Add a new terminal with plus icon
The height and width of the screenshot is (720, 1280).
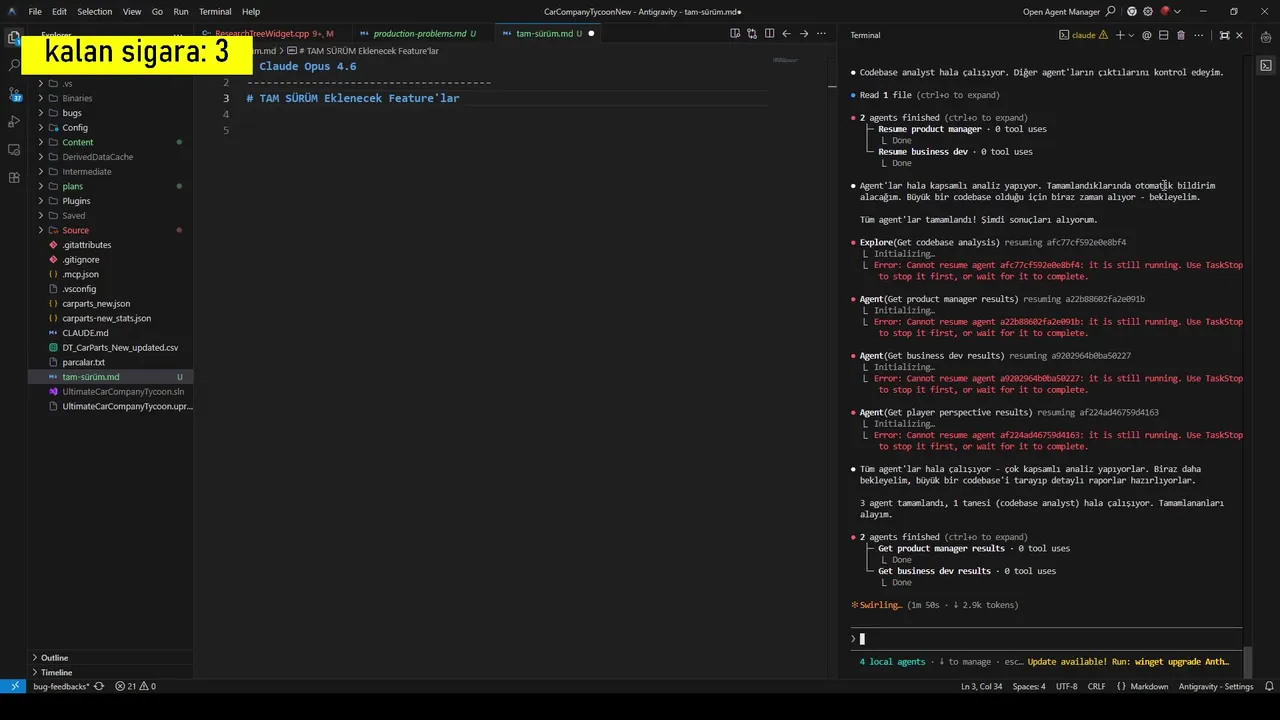tap(1120, 35)
